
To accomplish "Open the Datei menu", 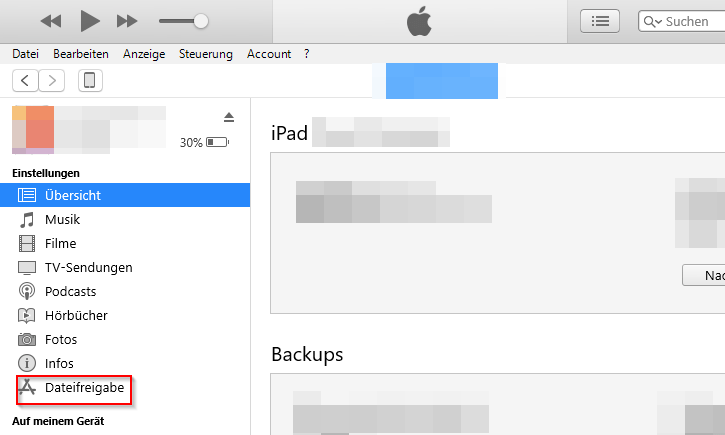I will pyautogui.click(x=26, y=54).
